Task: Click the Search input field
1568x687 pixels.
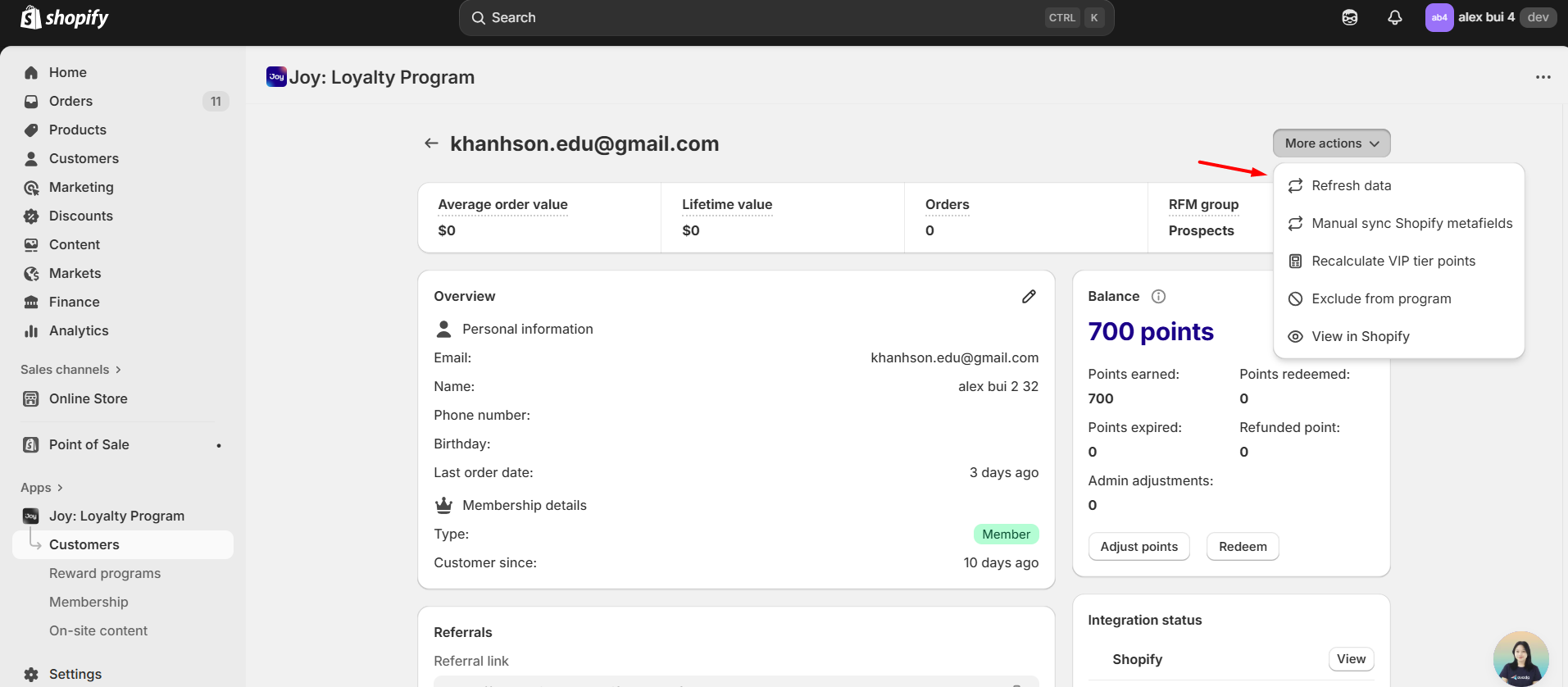Action: coord(762,17)
